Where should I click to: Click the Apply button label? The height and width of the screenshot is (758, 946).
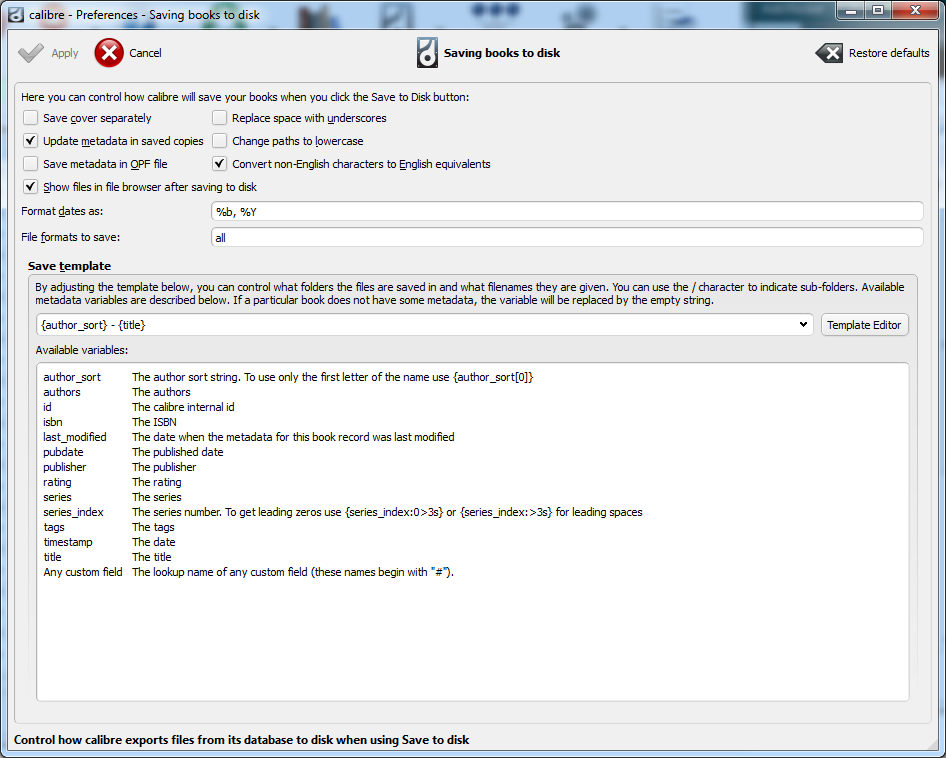65,53
